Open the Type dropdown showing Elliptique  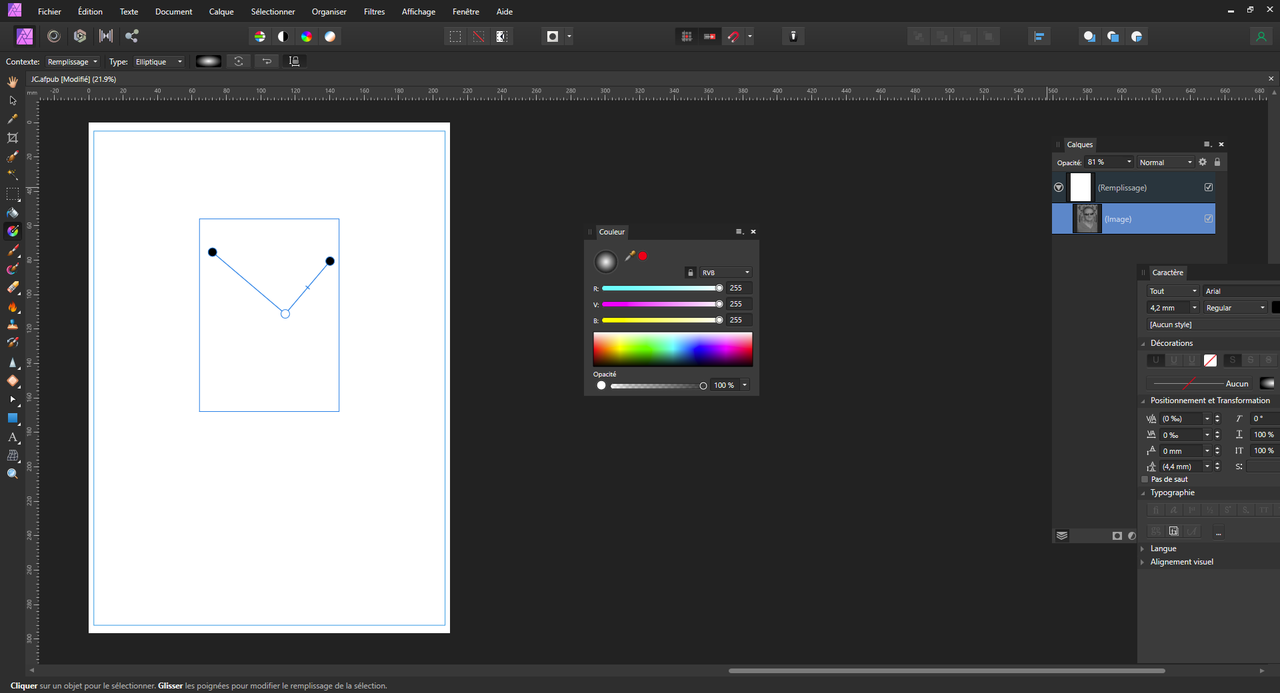[x=159, y=62]
